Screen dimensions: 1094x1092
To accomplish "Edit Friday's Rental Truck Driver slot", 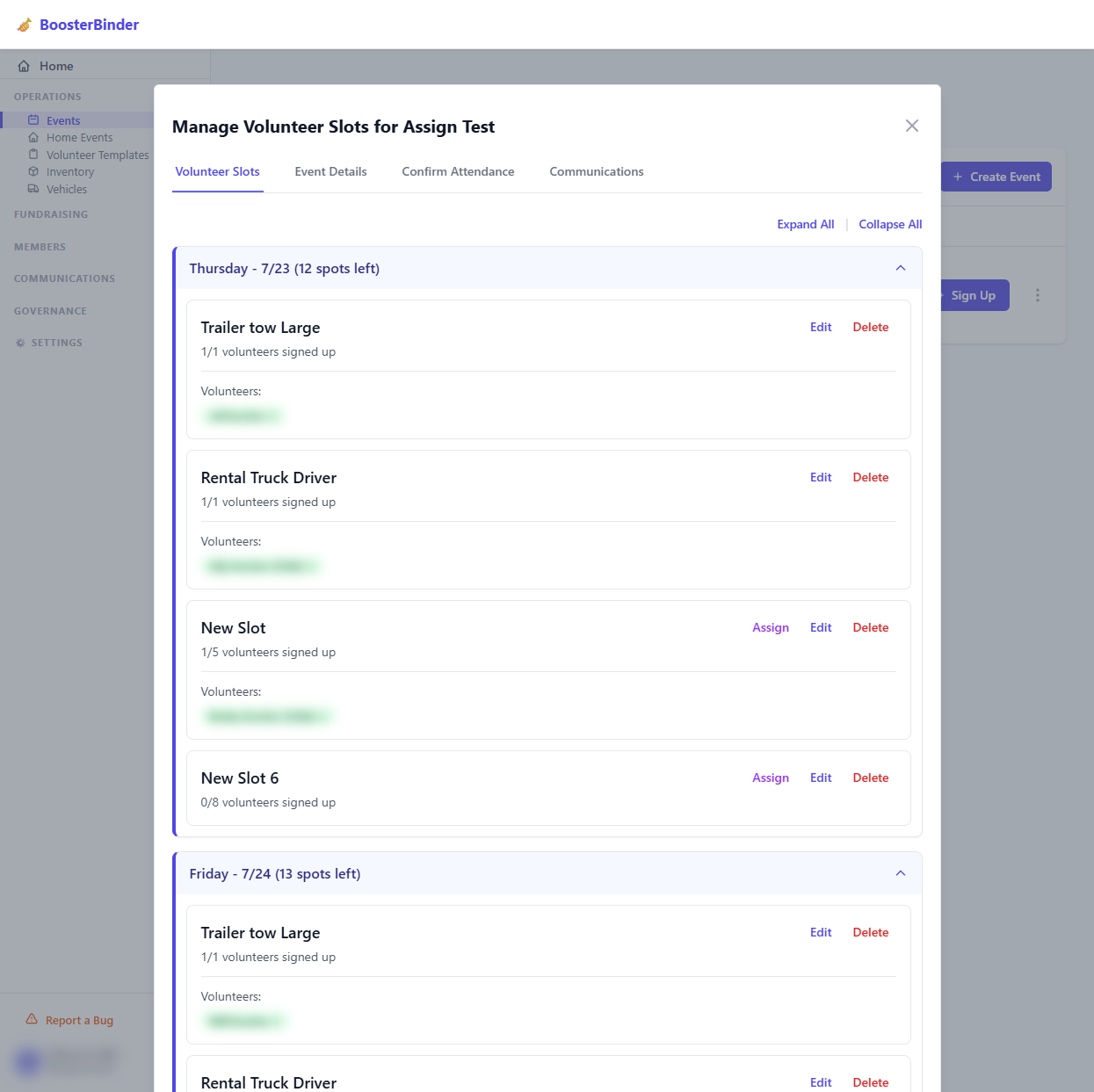I will [821, 1082].
